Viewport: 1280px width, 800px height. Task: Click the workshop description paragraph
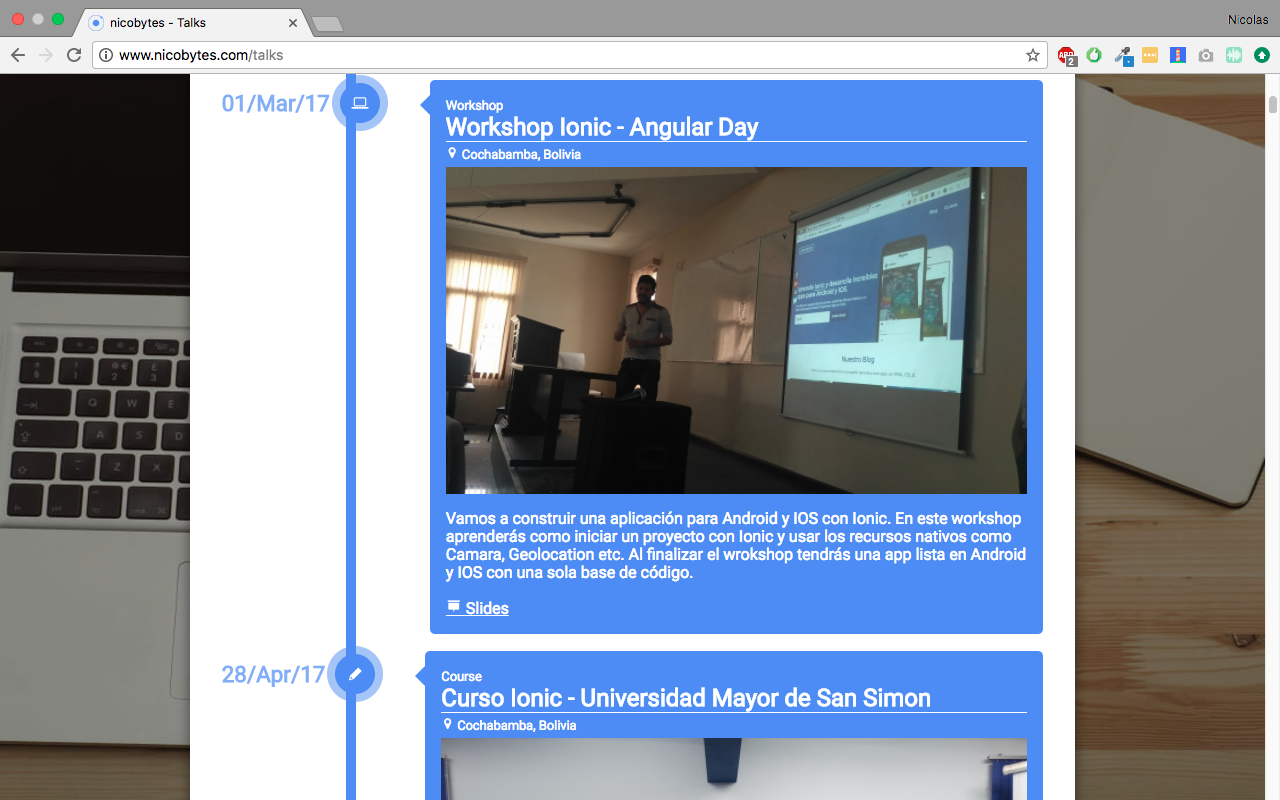coord(736,546)
